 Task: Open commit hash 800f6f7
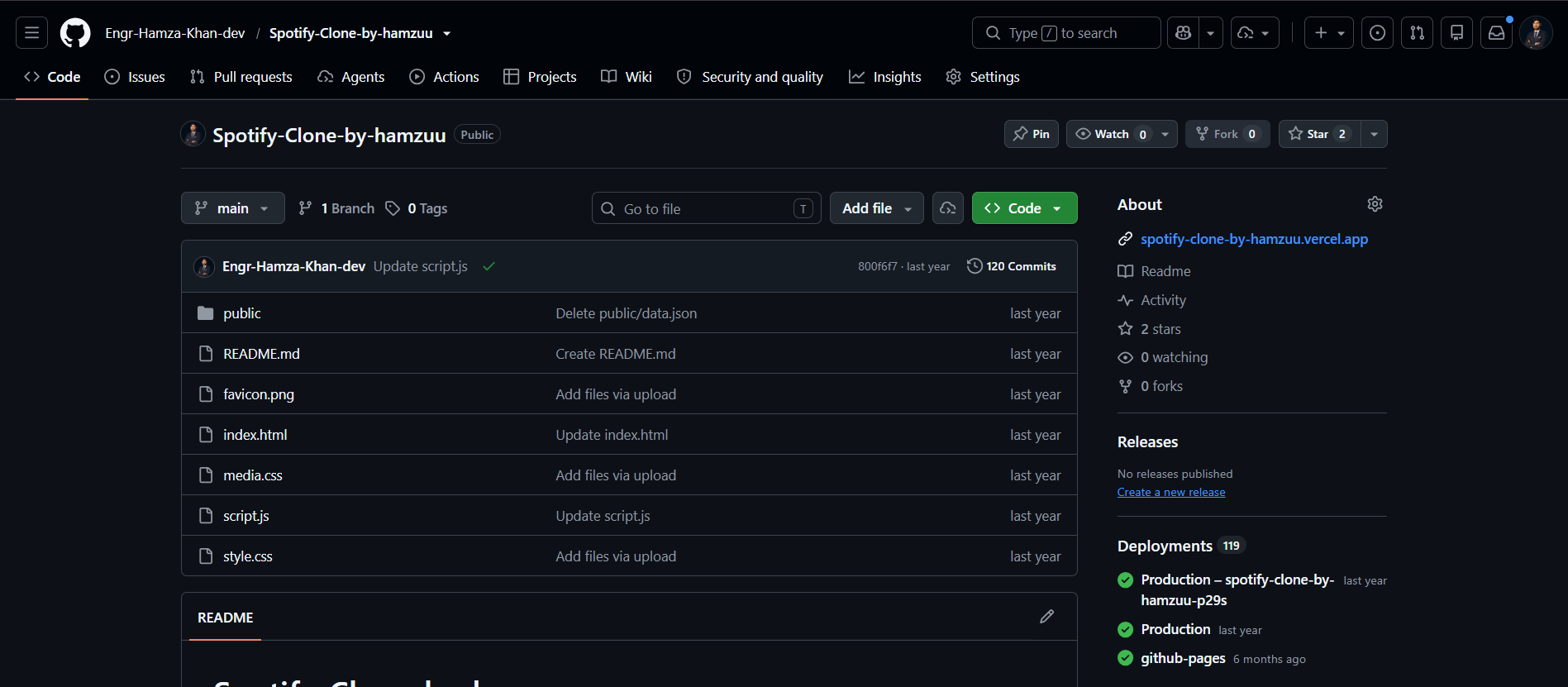(x=878, y=266)
